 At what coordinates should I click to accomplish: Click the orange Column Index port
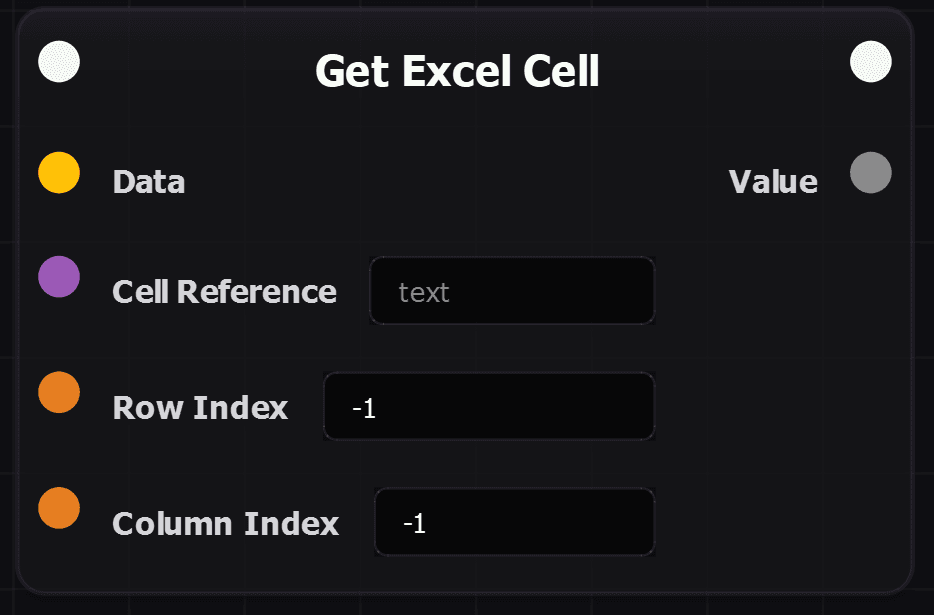coord(58,508)
